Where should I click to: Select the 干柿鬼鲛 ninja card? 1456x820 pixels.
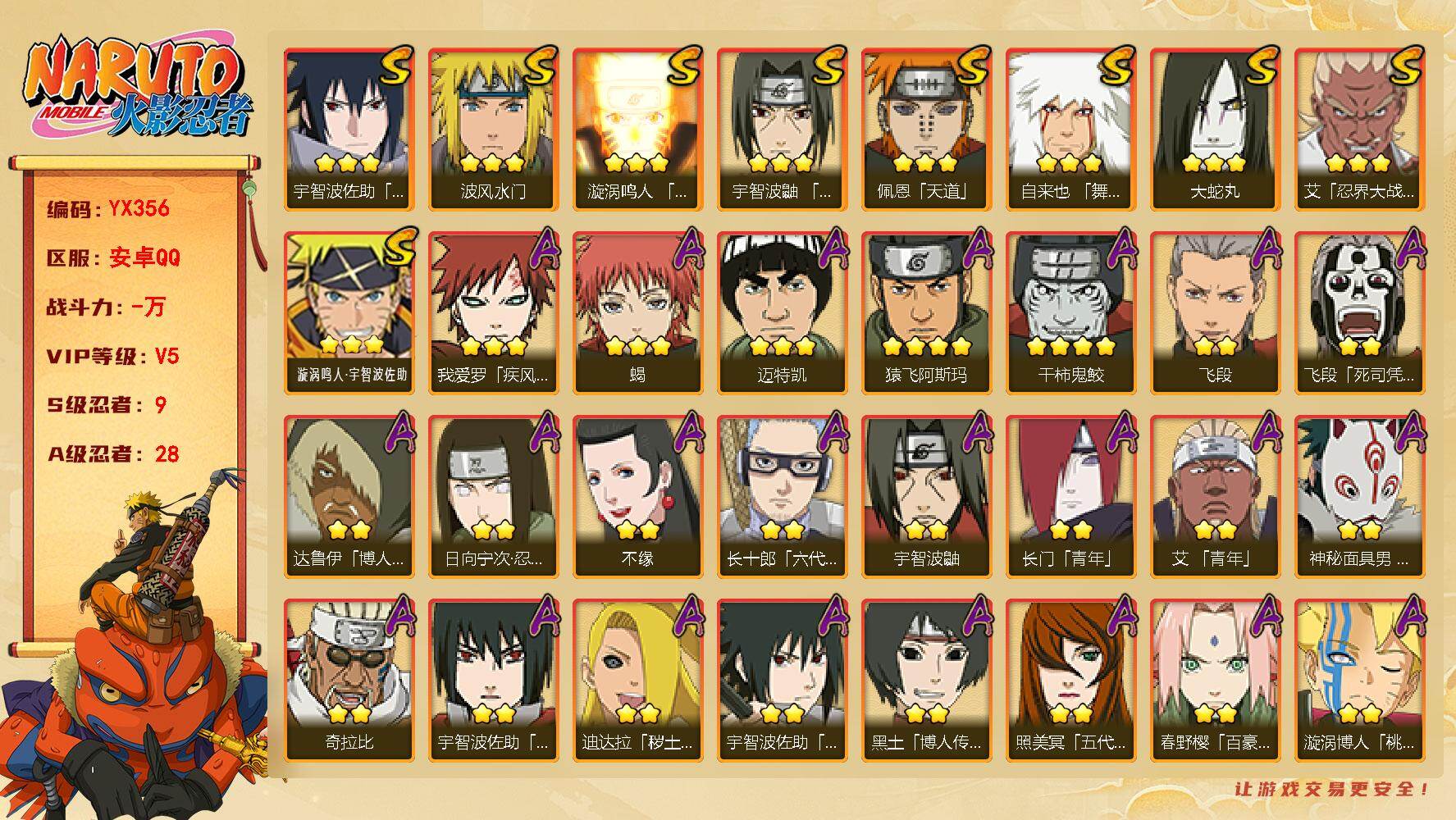[1071, 313]
